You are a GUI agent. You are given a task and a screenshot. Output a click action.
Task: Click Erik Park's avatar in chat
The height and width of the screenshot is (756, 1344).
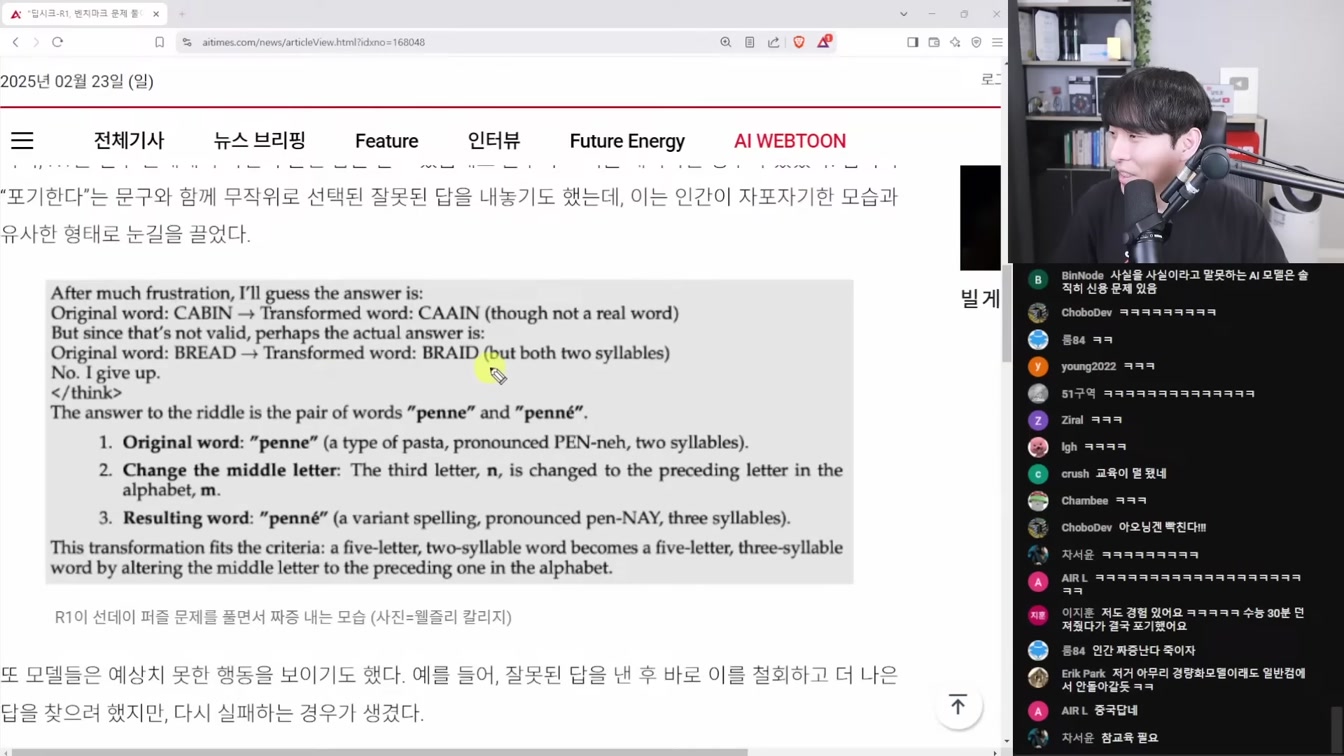coord(1038,677)
